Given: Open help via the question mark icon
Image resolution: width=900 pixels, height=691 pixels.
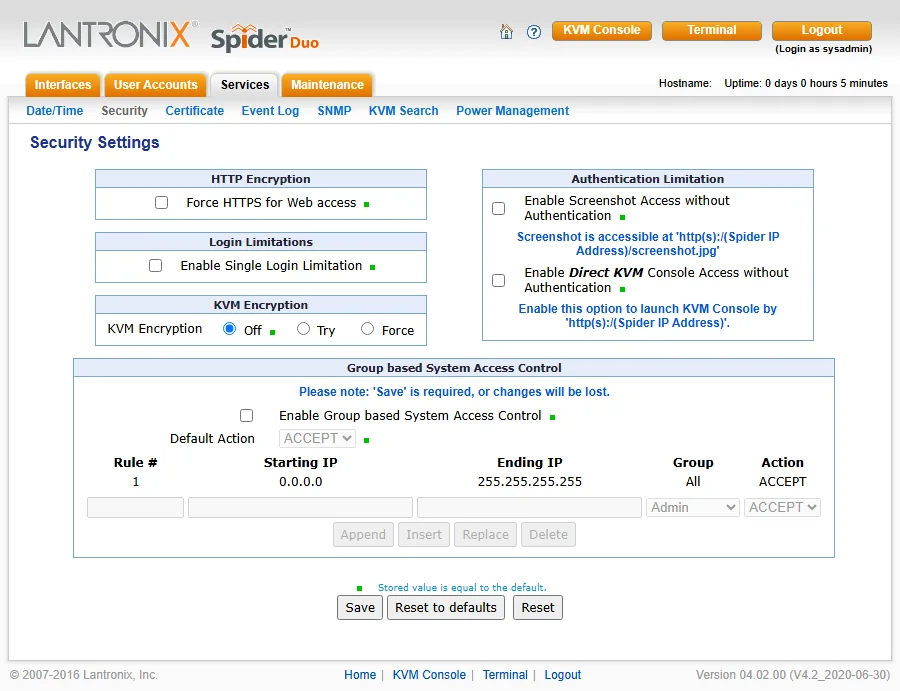Looking at the screenshot, I should (534, 32).
